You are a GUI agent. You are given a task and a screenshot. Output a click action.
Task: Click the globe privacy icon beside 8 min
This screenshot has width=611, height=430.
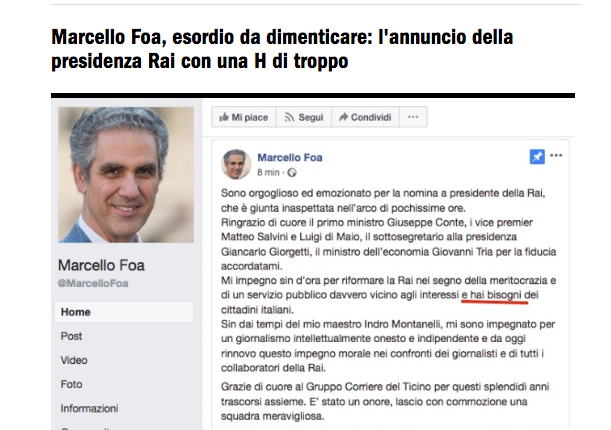(292, 173)
